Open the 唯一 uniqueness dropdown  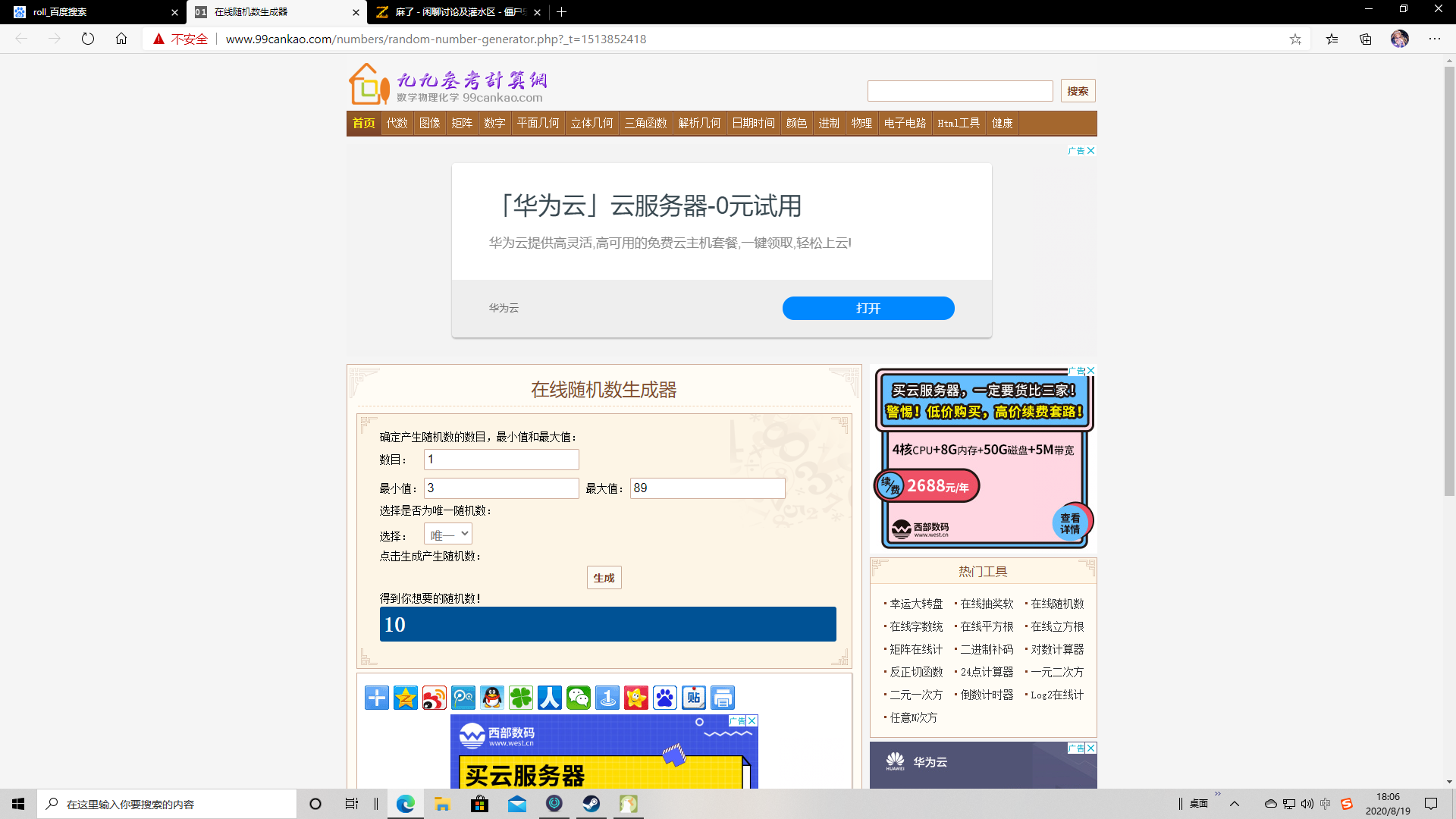pyautogui.click(x=447, y=534)
